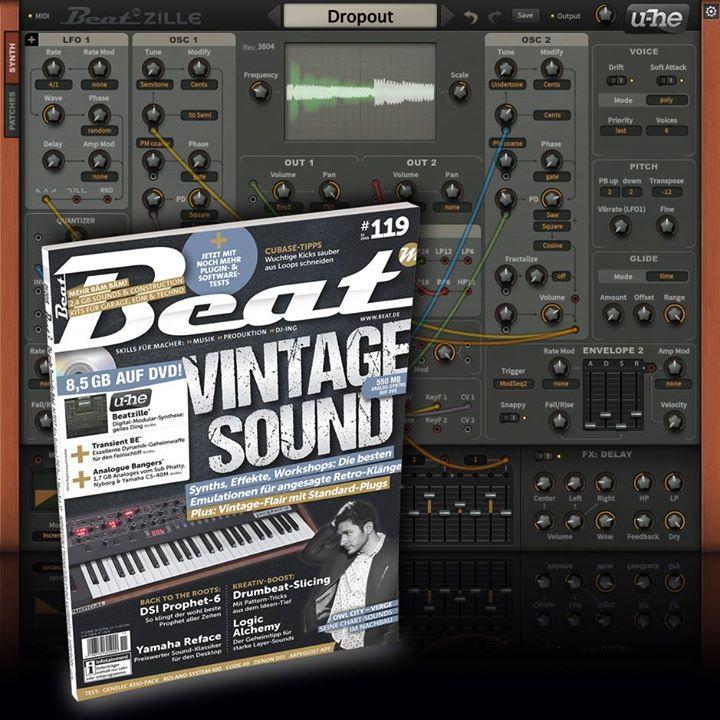The height and width of the screenshot is (720, 720).
Task: Open OSC 2 Tune 'Undertone' dropdown
Action: (507, 84)
